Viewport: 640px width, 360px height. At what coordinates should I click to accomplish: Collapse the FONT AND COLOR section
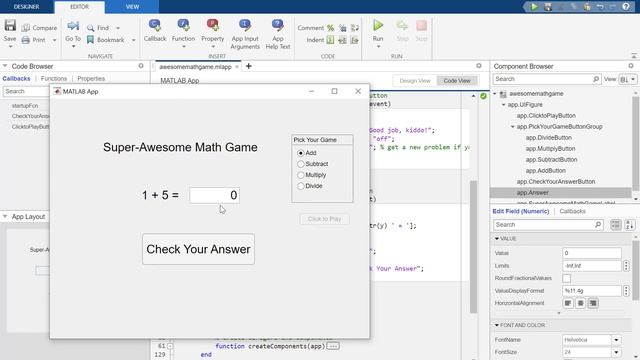[497, 325]
